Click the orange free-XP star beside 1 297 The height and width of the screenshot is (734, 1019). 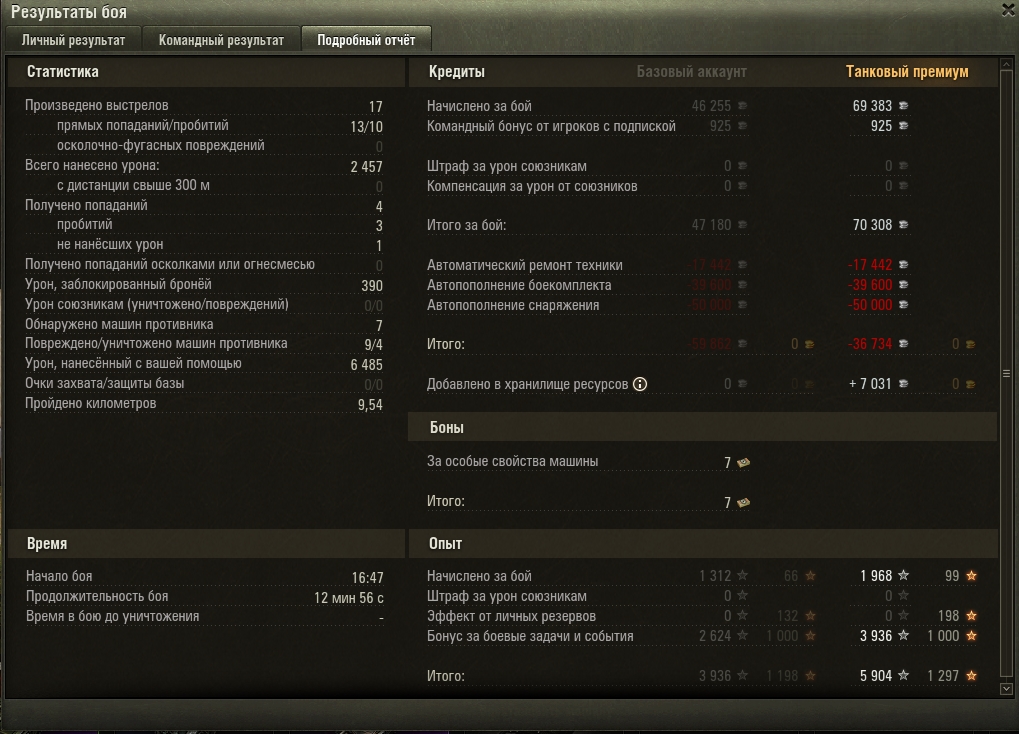point(972,676)
